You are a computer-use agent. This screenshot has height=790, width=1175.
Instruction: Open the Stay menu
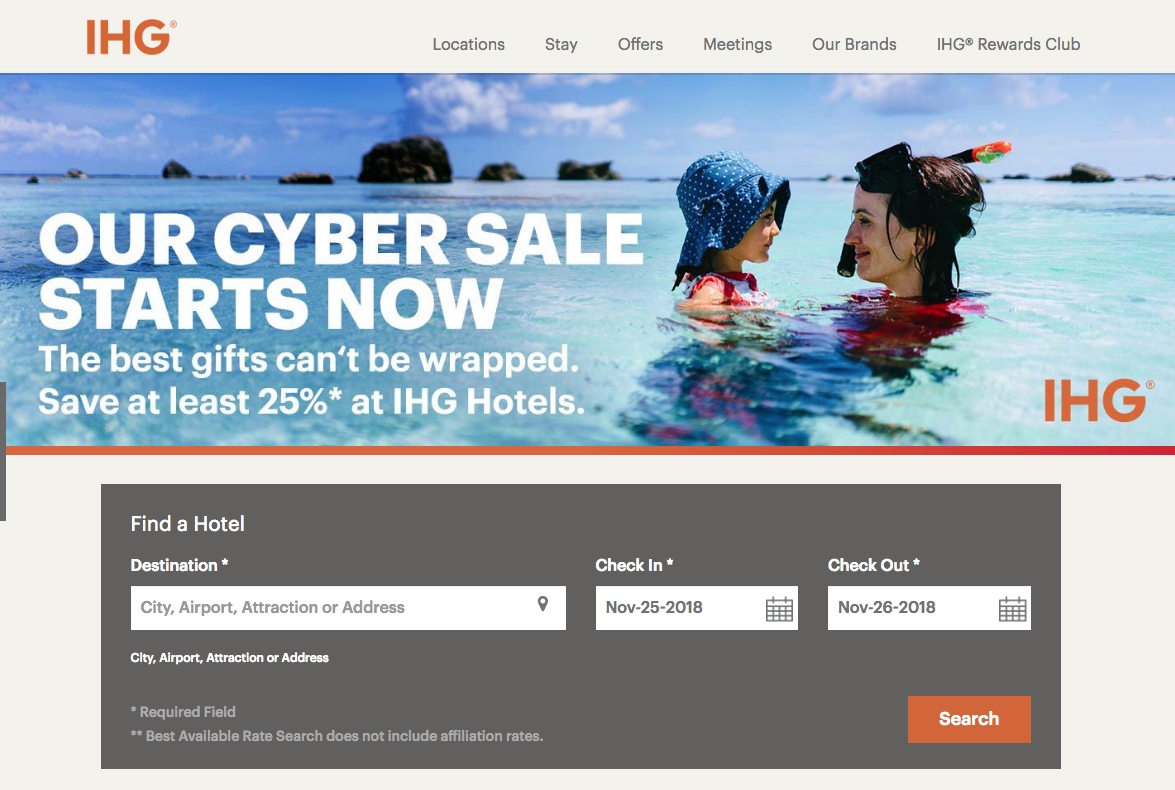click(561, 45)
